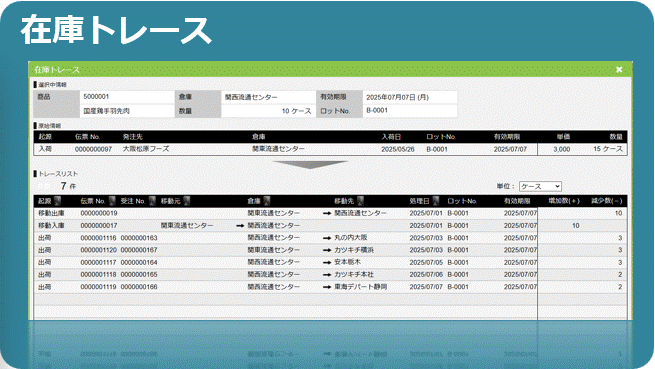
Task: Open the filter icon beside 伝票 No. header
Action: pyautogui.click(x=112, y=201)
